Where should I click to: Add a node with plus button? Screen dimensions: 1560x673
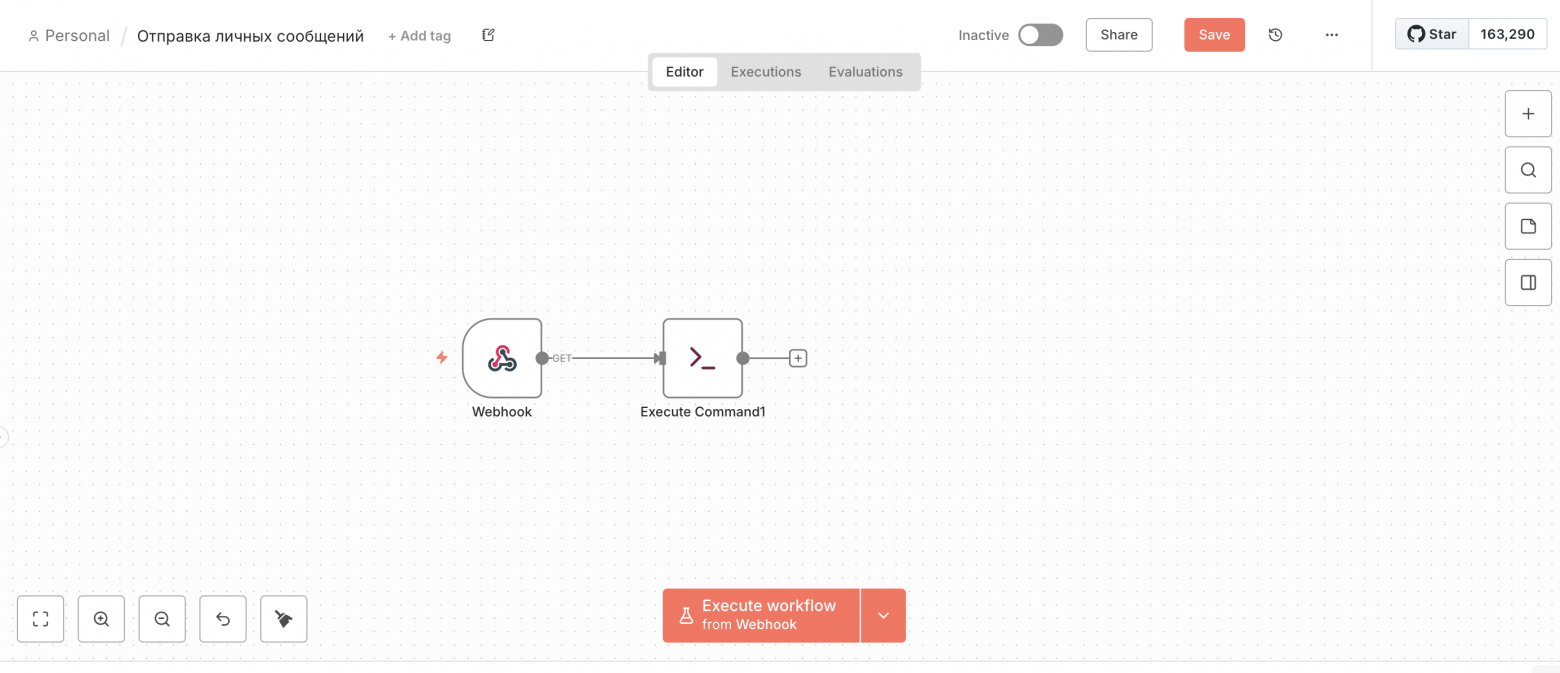[x=1528, y=114]
